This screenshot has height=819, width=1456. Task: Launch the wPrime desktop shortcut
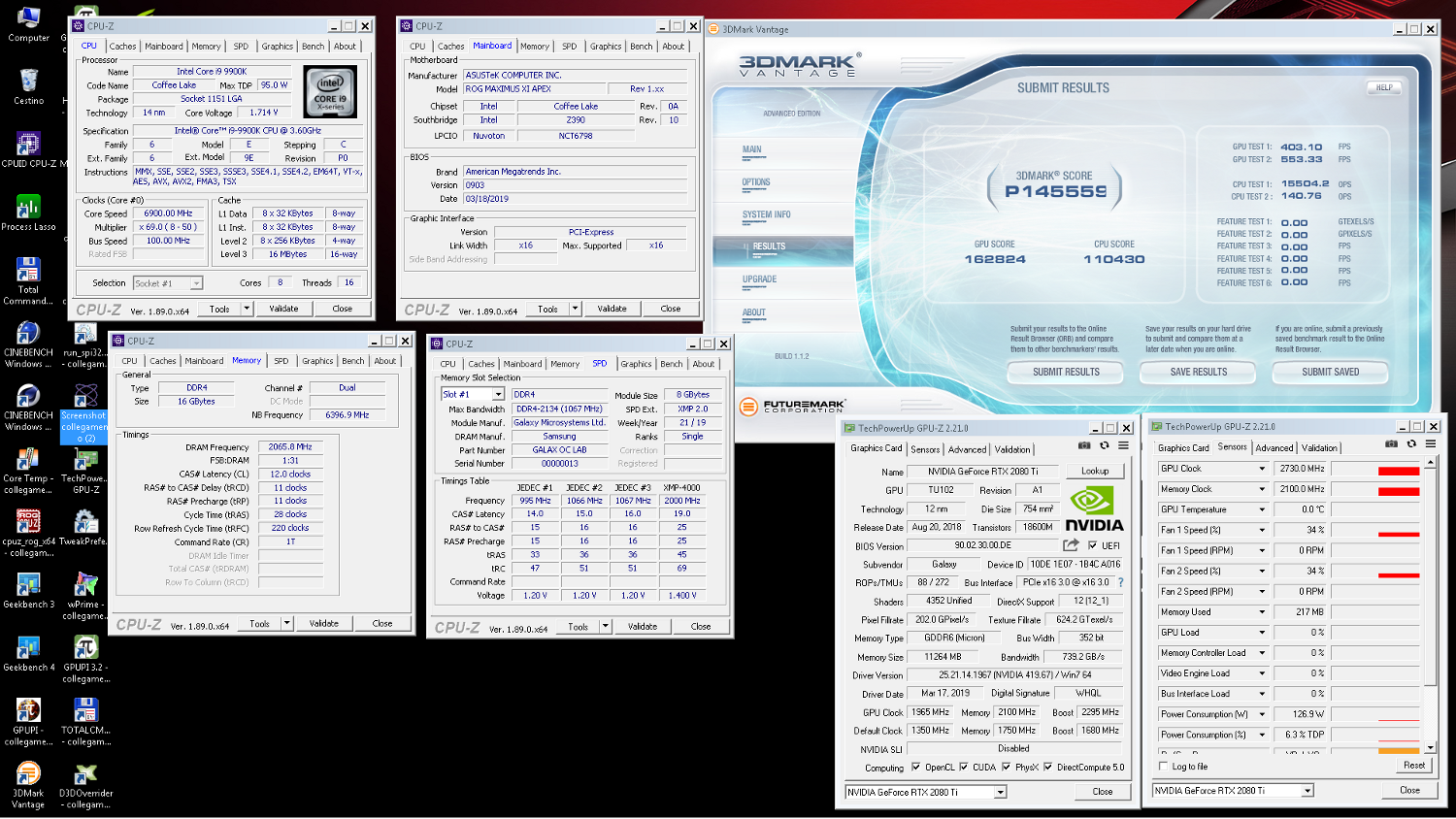pyautogui.click(x=85, y=597)
